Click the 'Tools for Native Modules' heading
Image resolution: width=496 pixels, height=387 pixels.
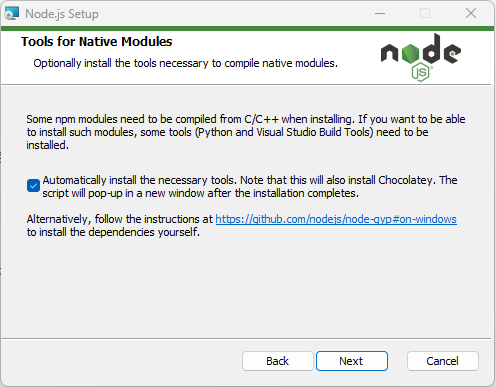coord(97,42)
